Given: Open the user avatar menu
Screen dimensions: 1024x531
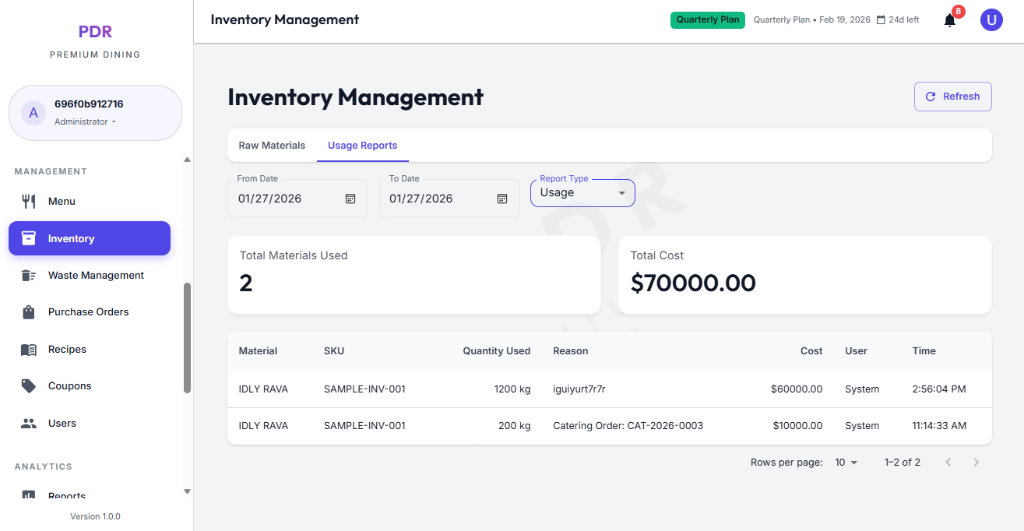Looking at the screenshot, I should click(991, 20).
